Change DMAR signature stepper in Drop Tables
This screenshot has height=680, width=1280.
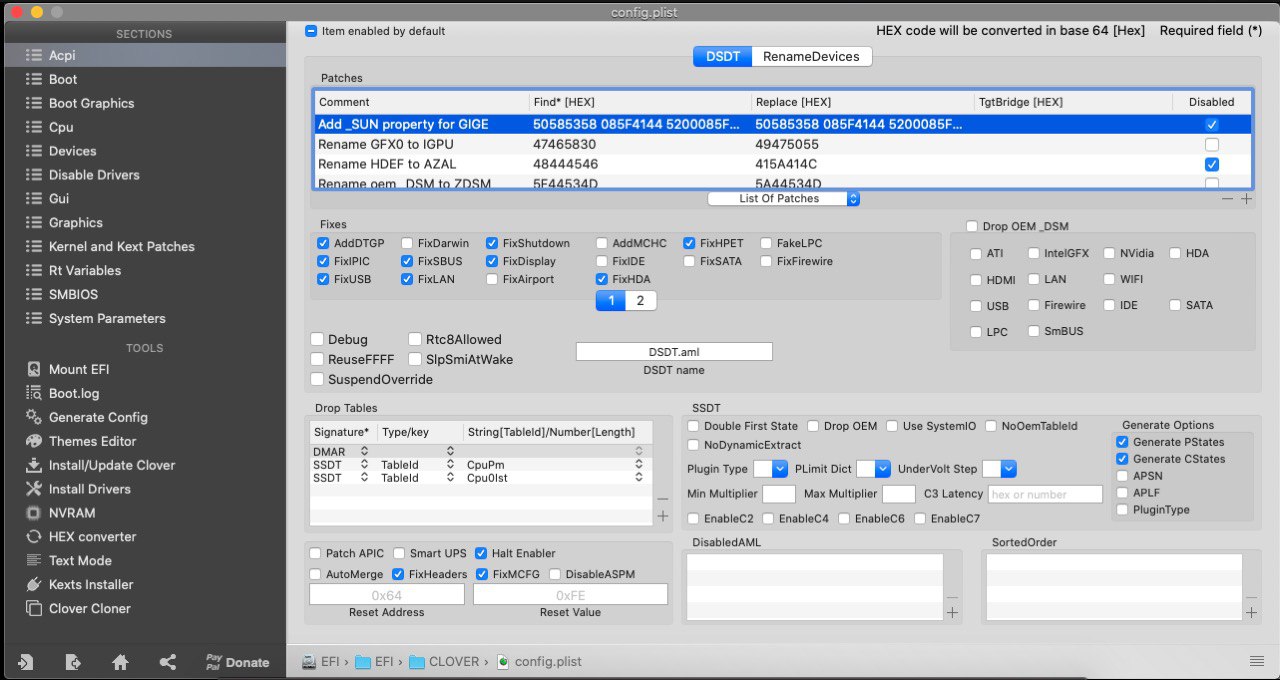click(x=364, y=453)
